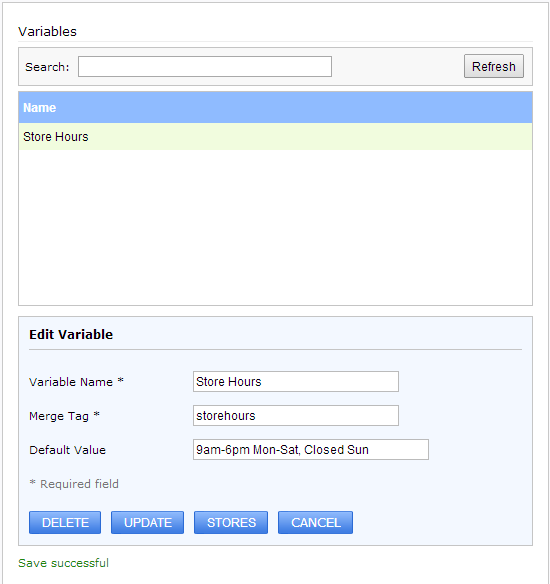
Task: Focus the Merge Tag text field
Action: point(296,416)
